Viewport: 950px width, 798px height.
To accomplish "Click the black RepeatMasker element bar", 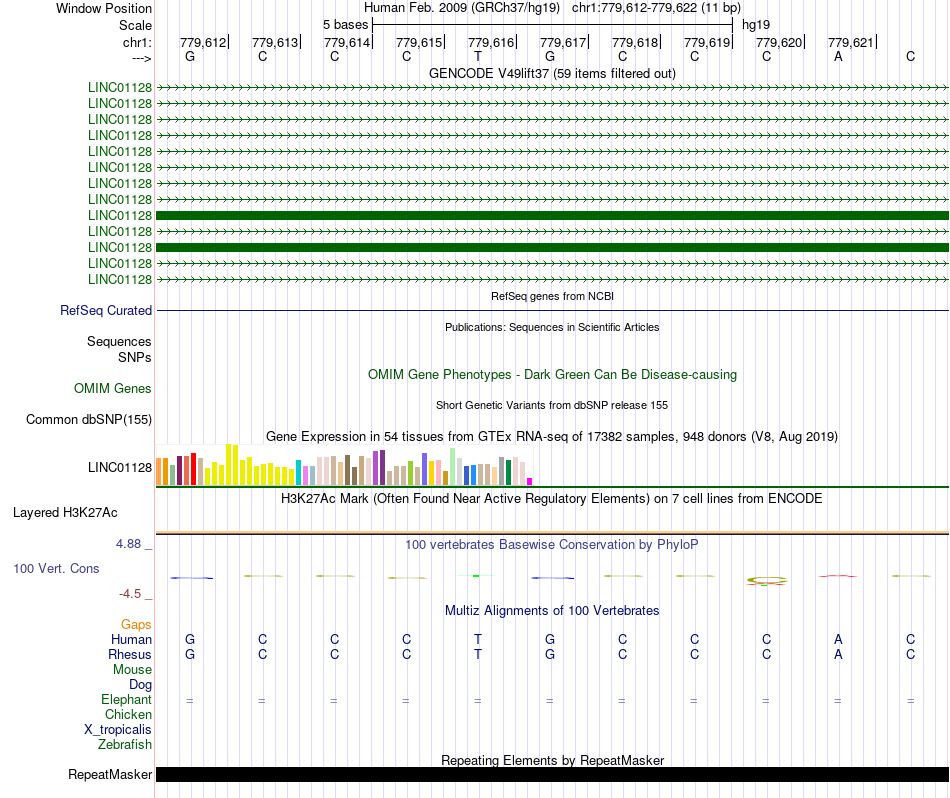I will tap(552, 774).
